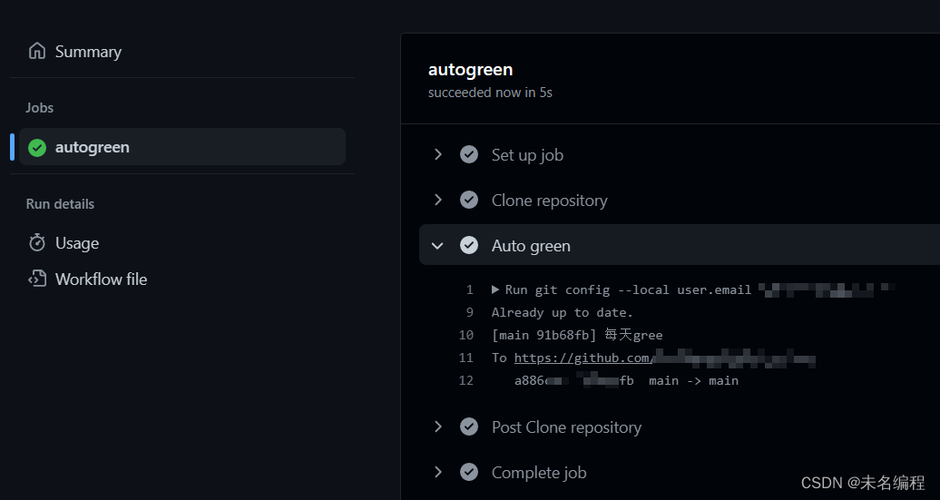Expand the Post Clone repository chevron

pyautogui.click(x=438, y=427)
